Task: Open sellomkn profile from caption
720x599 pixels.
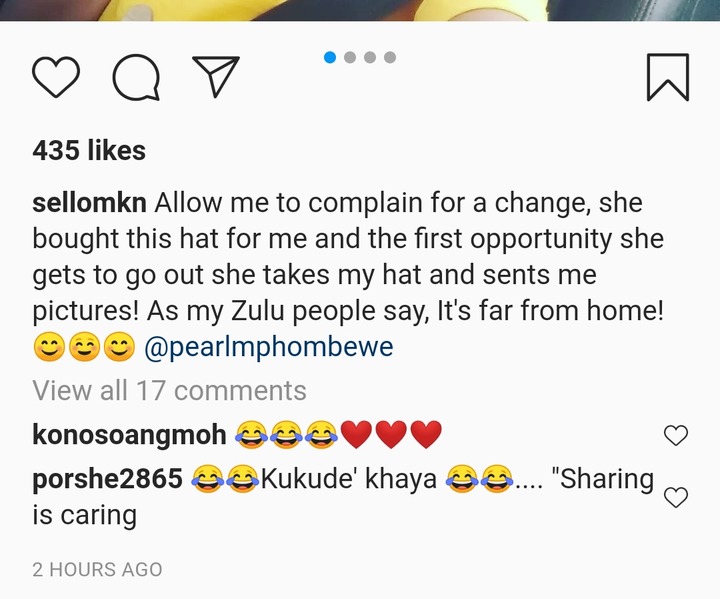Action: click(90, 203)
